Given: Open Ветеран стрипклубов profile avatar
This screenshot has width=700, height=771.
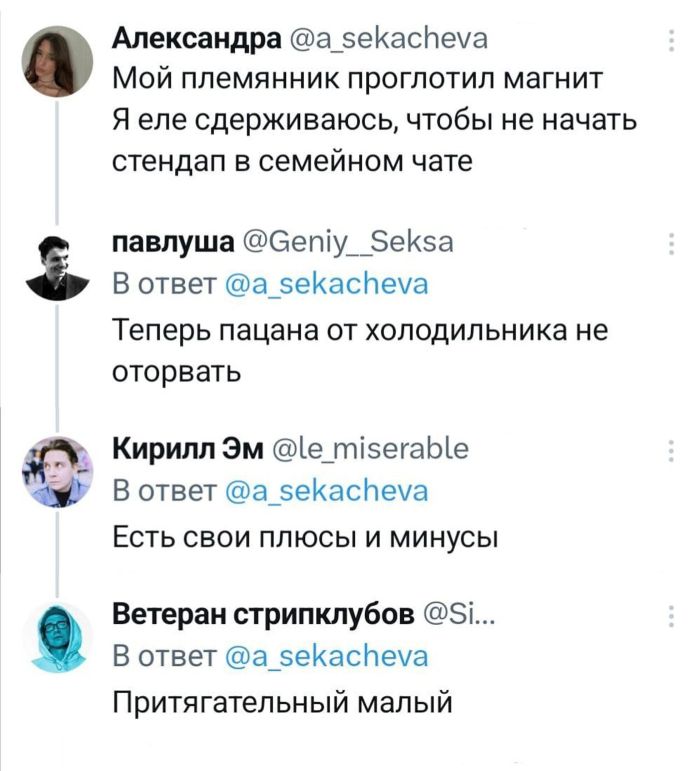Looking at the screenshot, I should click(57, 636).
